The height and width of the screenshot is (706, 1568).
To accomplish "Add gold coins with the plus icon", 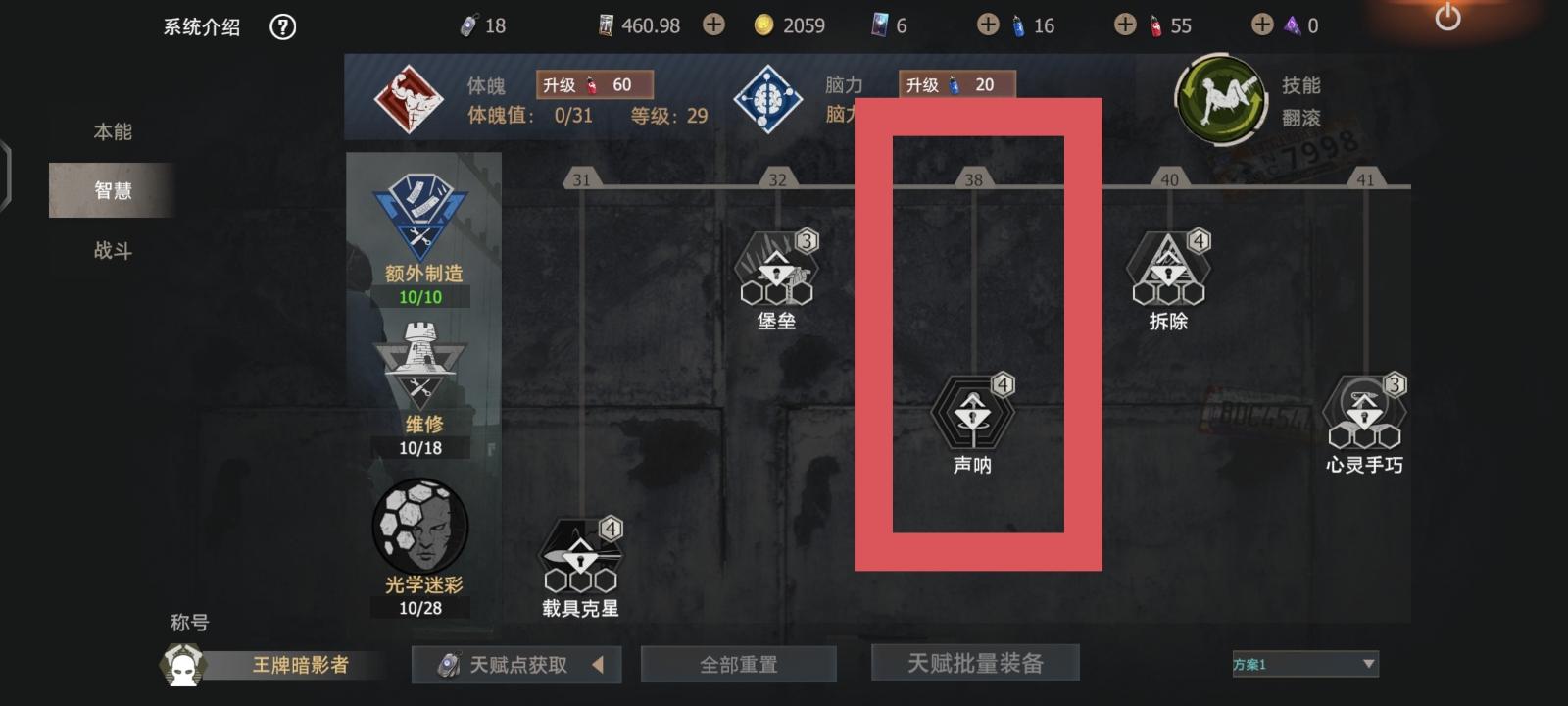I will point(713,25).
